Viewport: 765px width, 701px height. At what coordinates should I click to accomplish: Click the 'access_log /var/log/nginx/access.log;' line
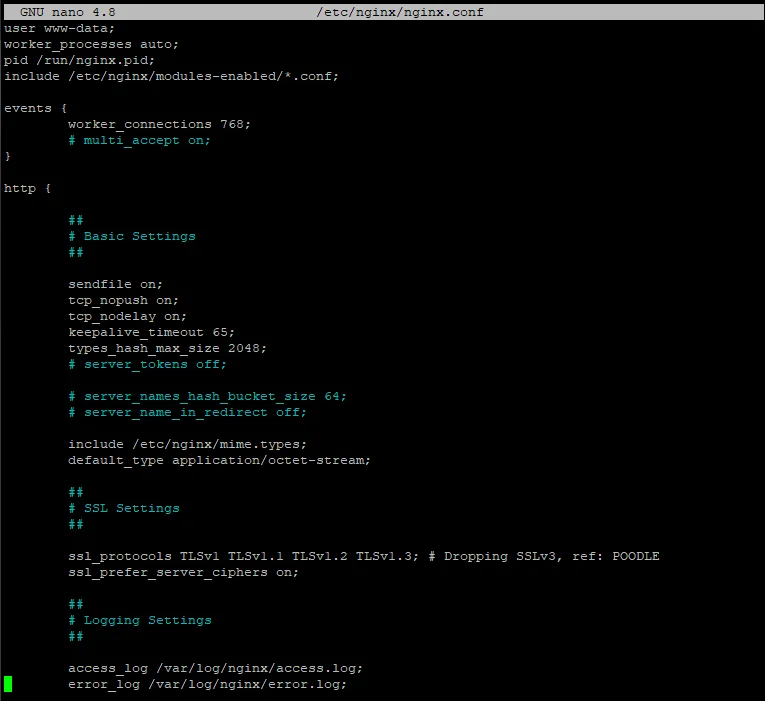tap(215, 668)
